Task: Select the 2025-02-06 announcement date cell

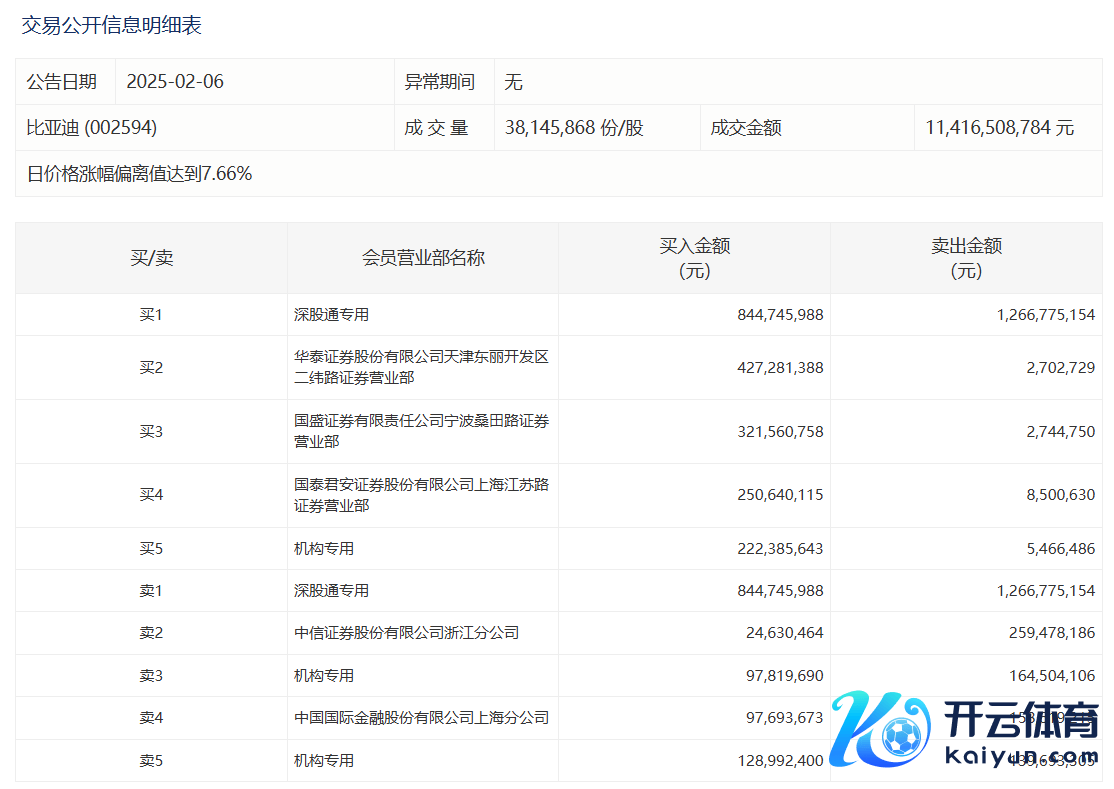Action: 175,82
